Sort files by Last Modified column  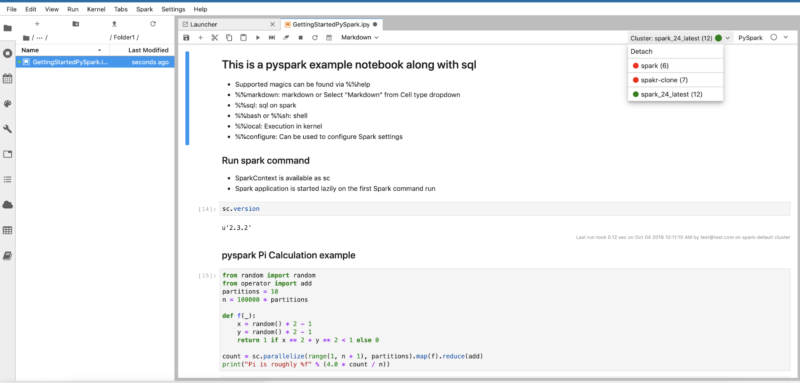point(142,50)
